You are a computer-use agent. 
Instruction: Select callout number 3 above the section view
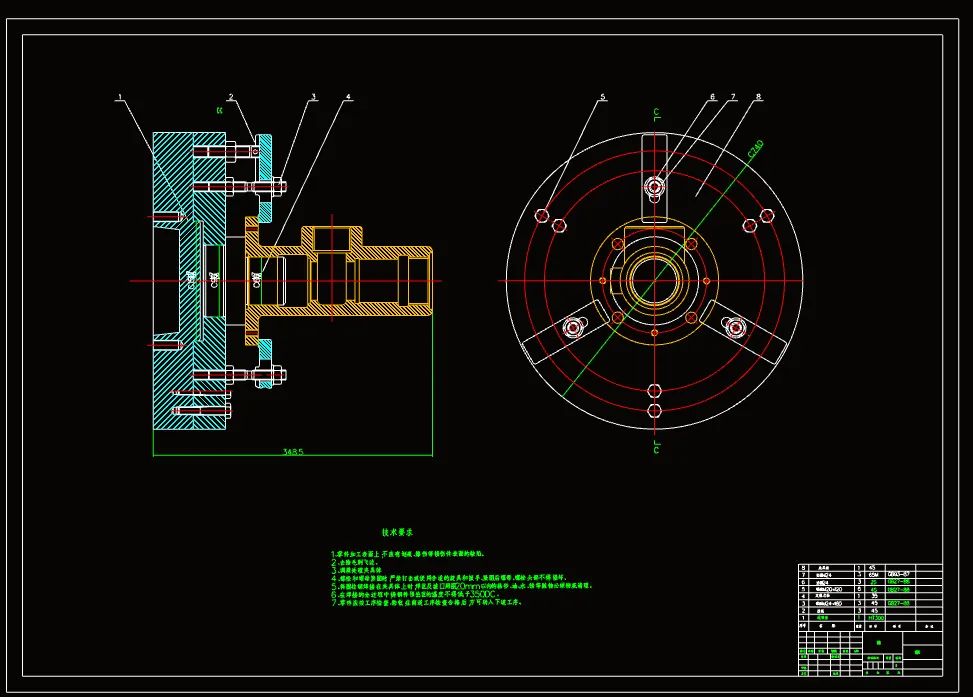coord(314,97)
